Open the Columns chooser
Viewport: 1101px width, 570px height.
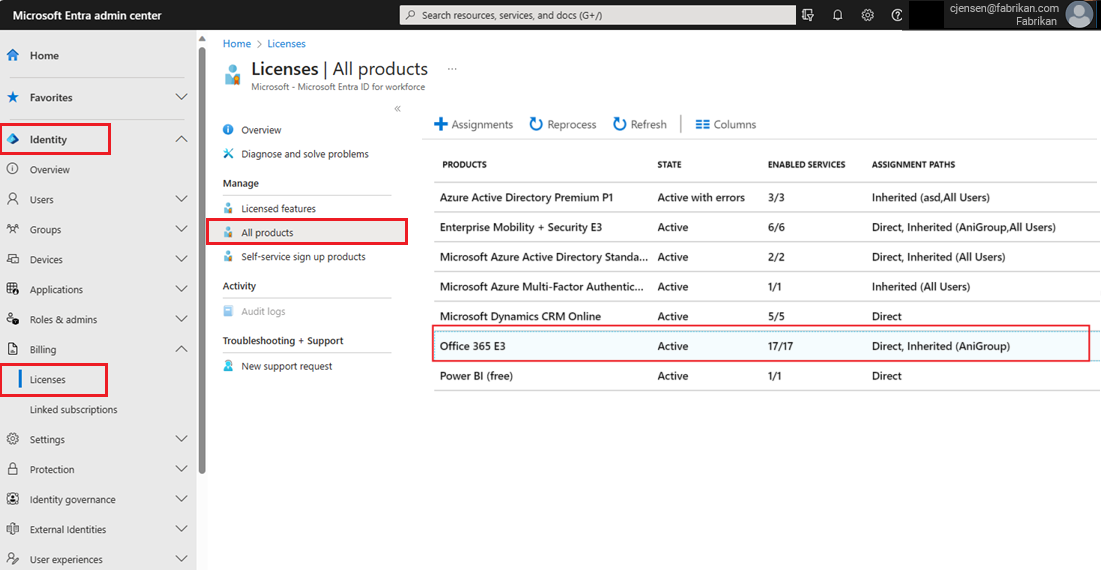pyautogui.click(x=726, y=125)
